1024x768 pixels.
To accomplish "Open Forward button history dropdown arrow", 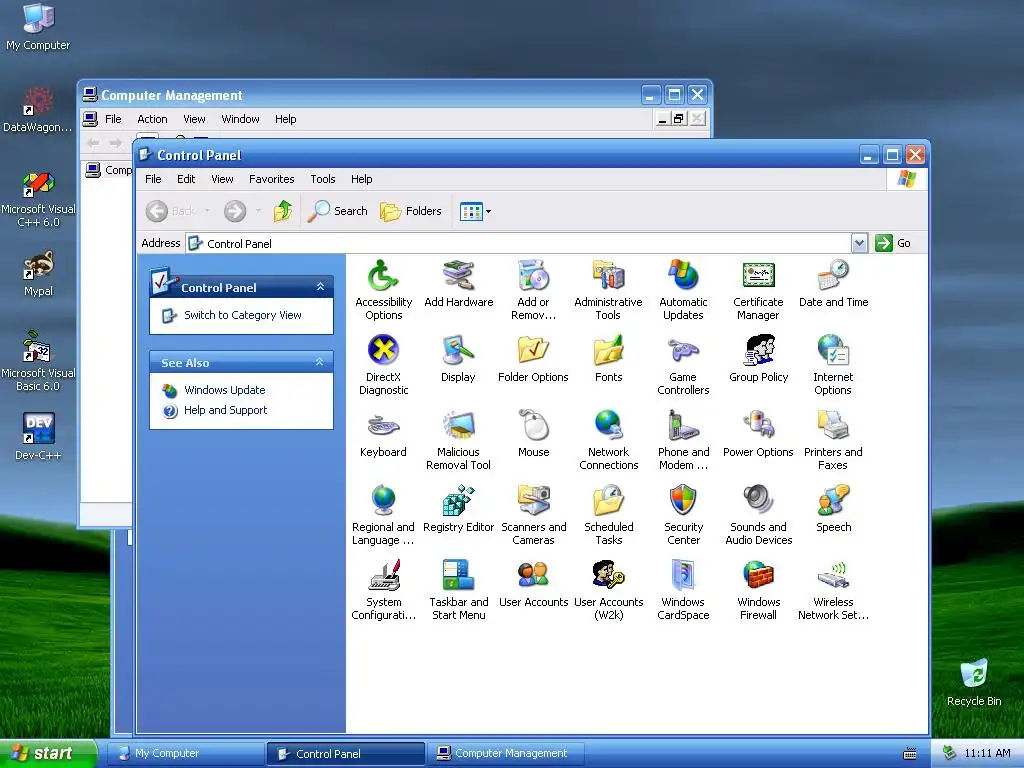I will click(258, 211).
